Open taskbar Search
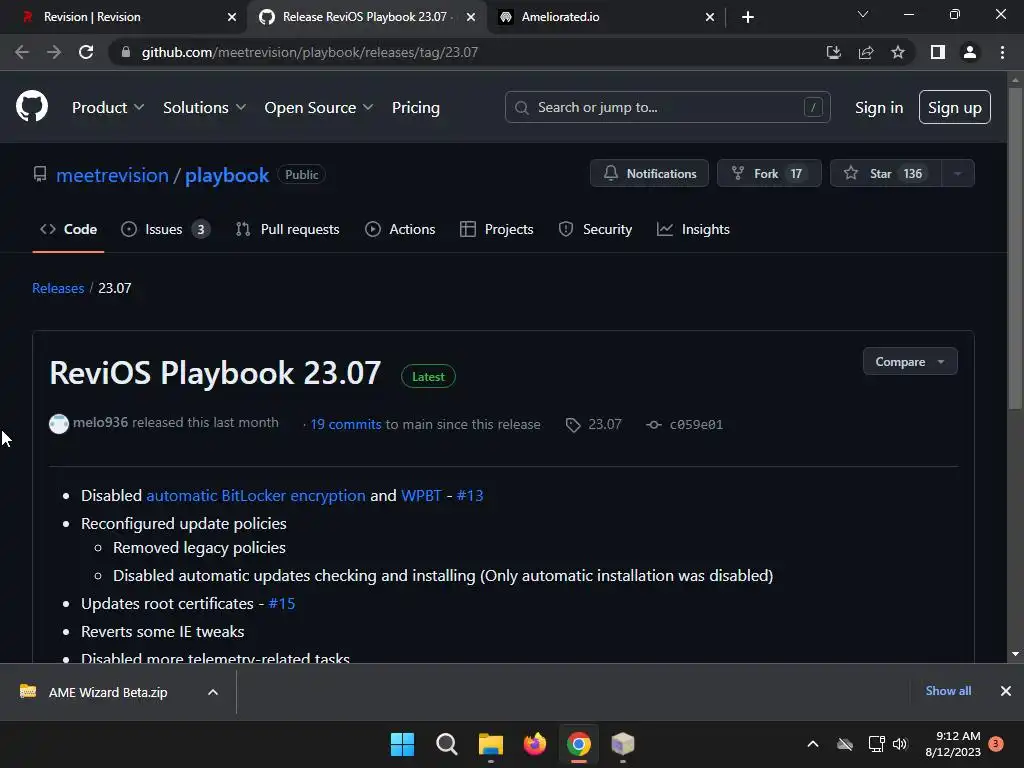 pos(447,744)
